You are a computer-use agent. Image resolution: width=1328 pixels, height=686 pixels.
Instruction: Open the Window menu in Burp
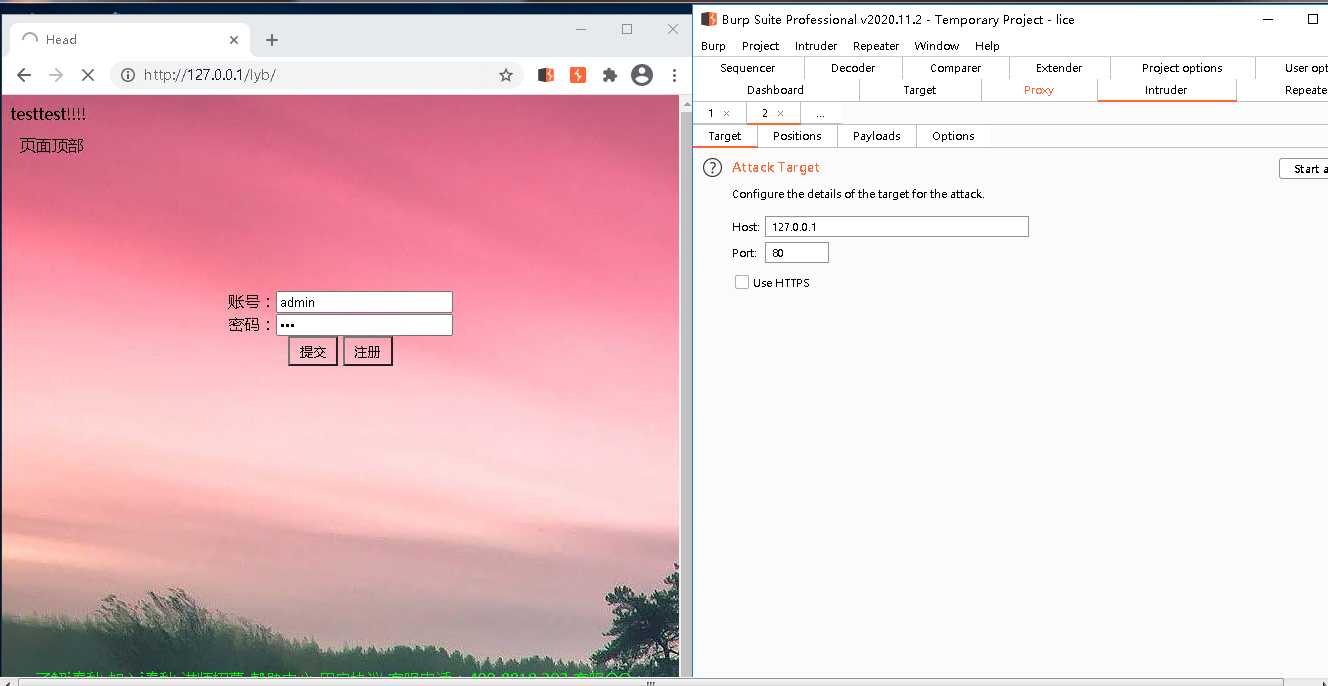pos(937,46)
